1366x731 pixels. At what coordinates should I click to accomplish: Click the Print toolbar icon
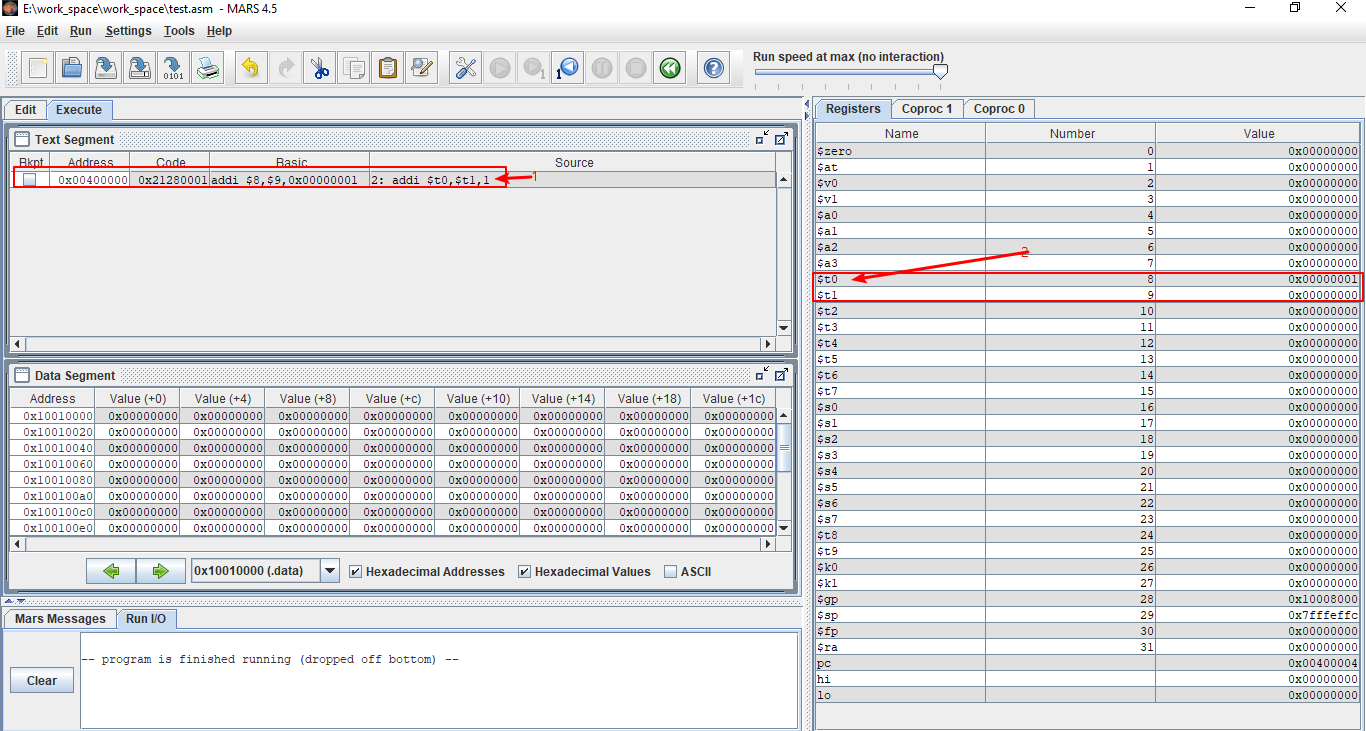click(206, 68)
